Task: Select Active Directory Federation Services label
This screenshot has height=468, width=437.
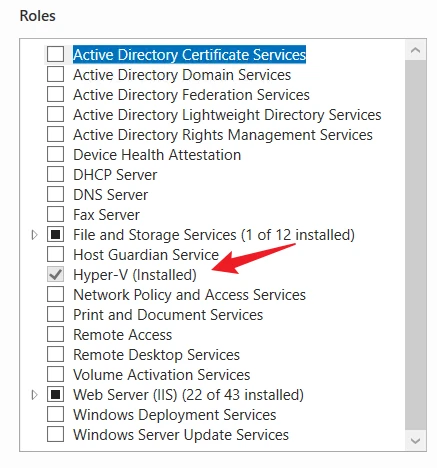Action: (x=191, y=95)
